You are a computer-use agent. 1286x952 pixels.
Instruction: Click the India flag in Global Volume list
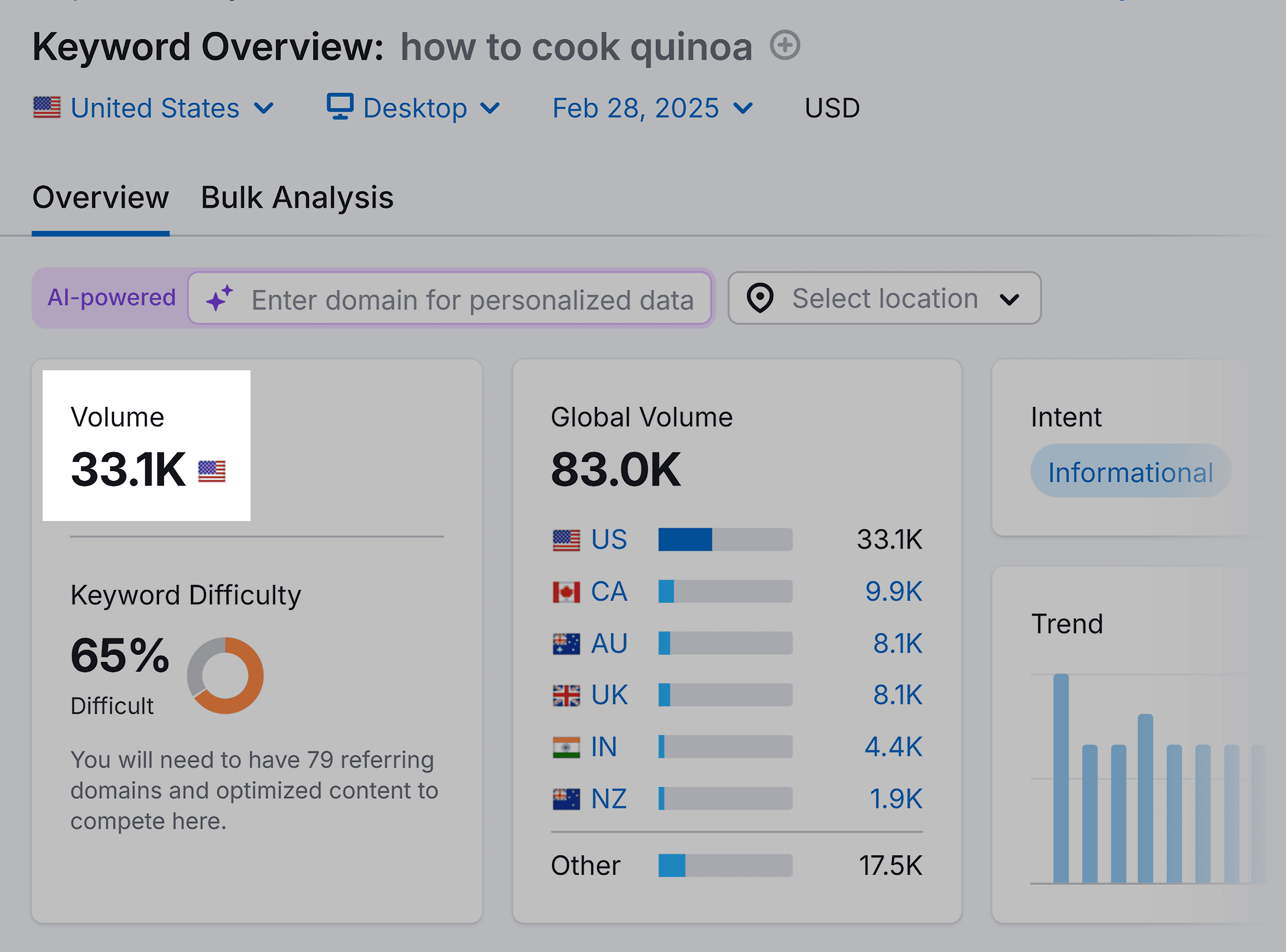pos(567,746)
